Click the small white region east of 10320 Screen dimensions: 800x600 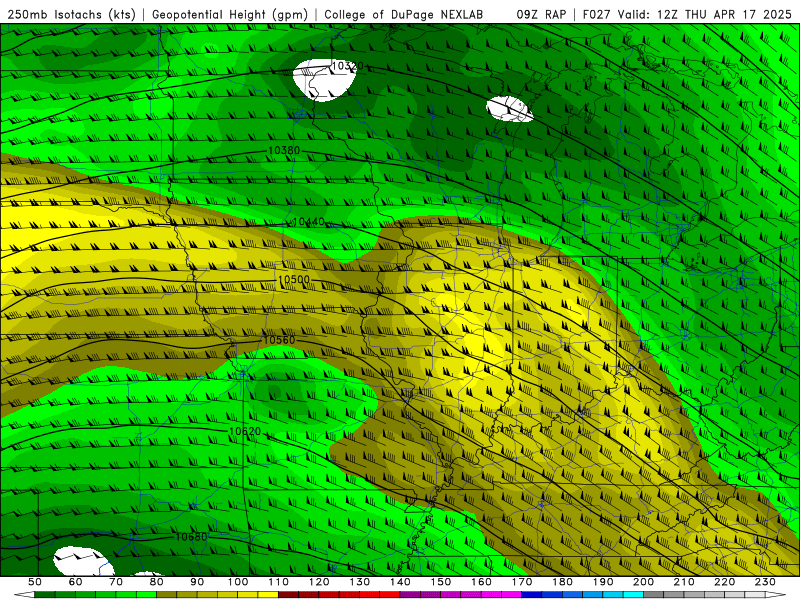(x=509, y=109)
